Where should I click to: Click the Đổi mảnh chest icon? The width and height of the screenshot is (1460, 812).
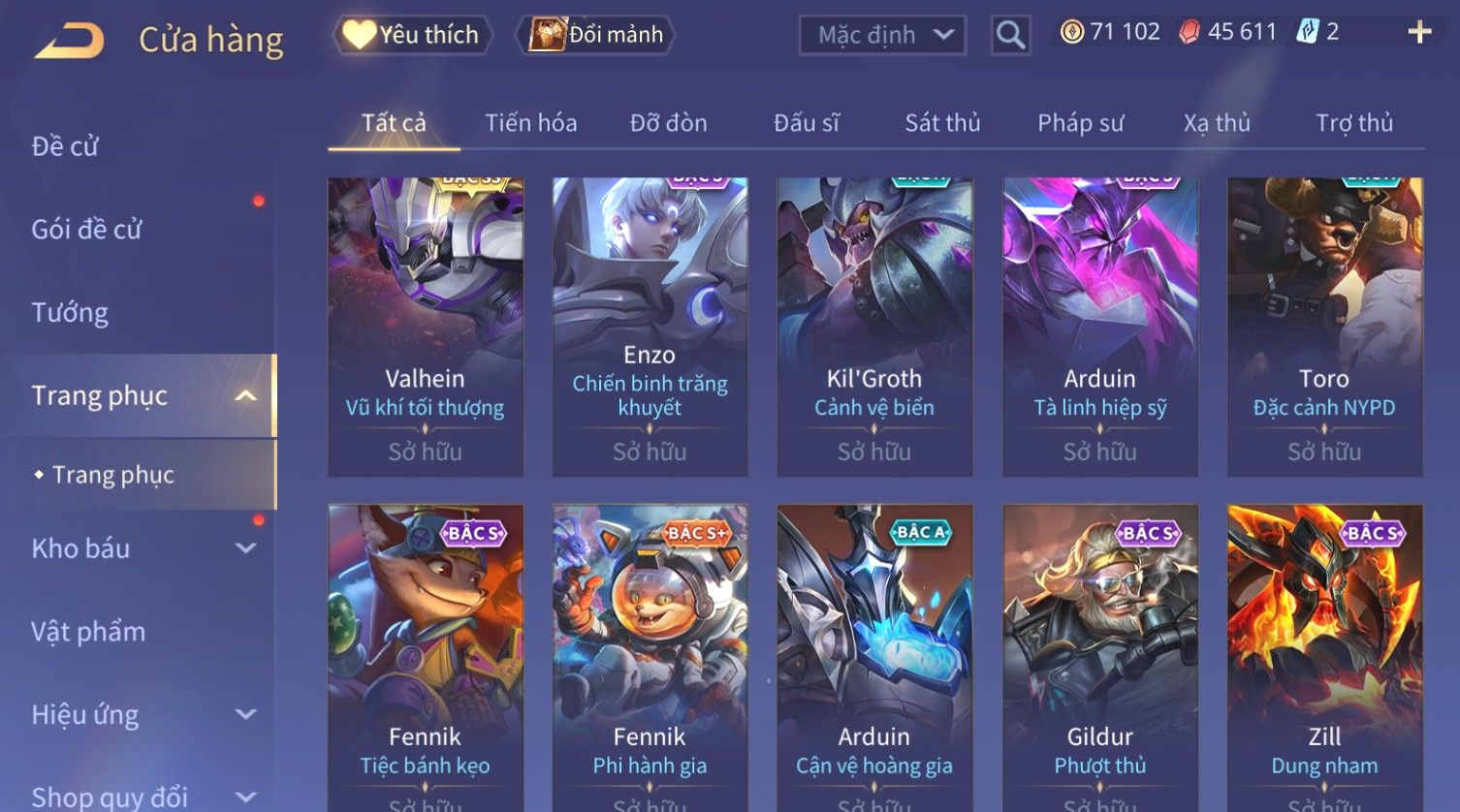(x=547, y=35)
